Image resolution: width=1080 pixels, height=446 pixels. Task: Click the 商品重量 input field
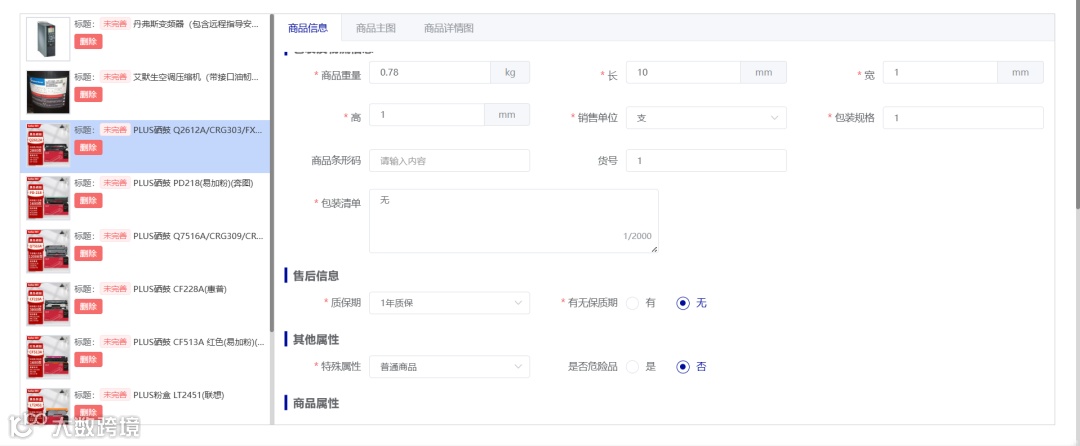tap(430, 72)
